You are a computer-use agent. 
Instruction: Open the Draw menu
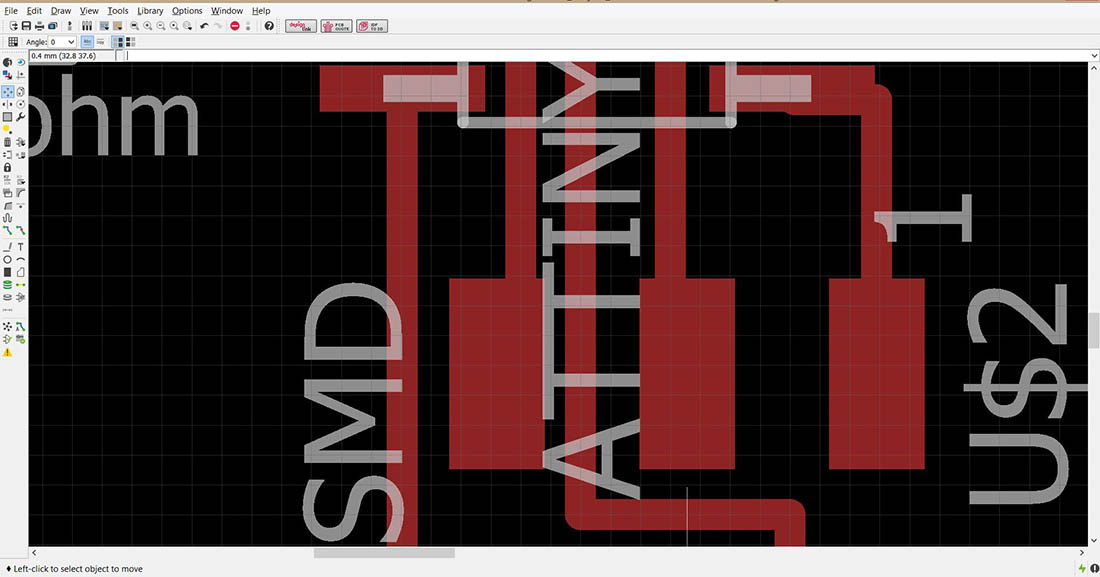click(x=61, y=11)
